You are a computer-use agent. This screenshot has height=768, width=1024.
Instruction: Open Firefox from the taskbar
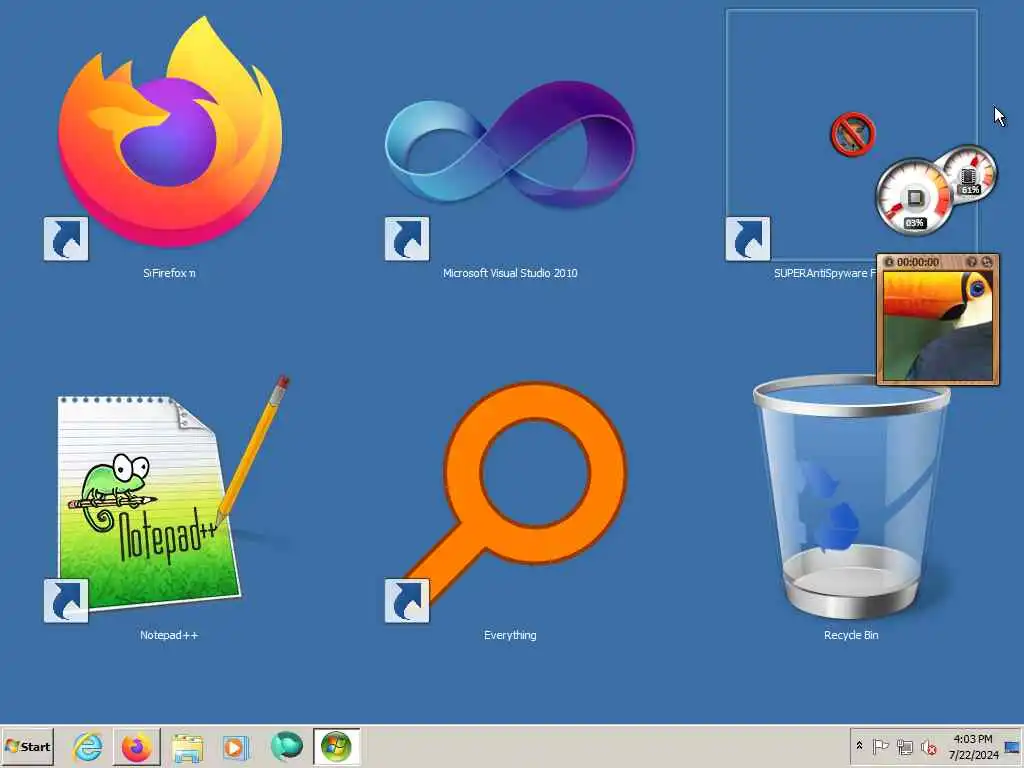(x=136, y=746)
